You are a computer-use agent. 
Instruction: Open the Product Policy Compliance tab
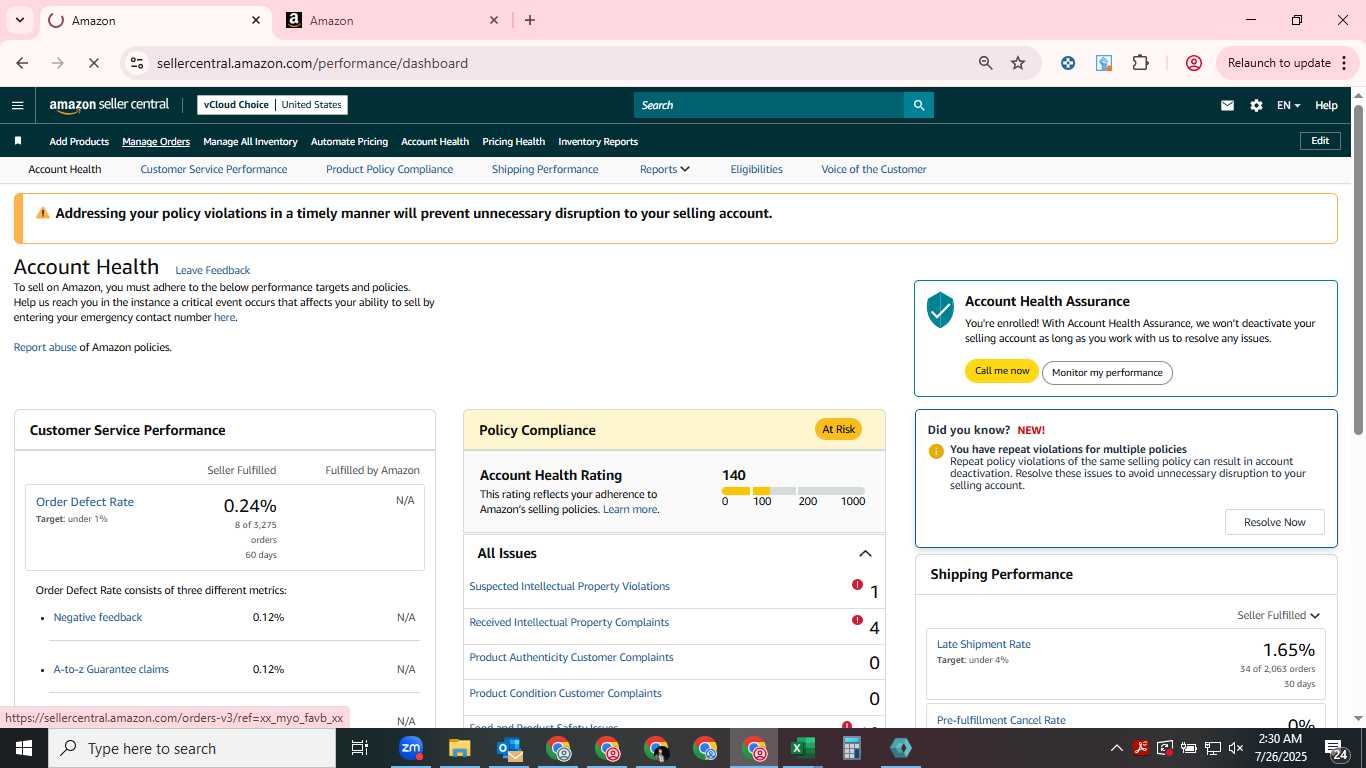click(389, 169)
